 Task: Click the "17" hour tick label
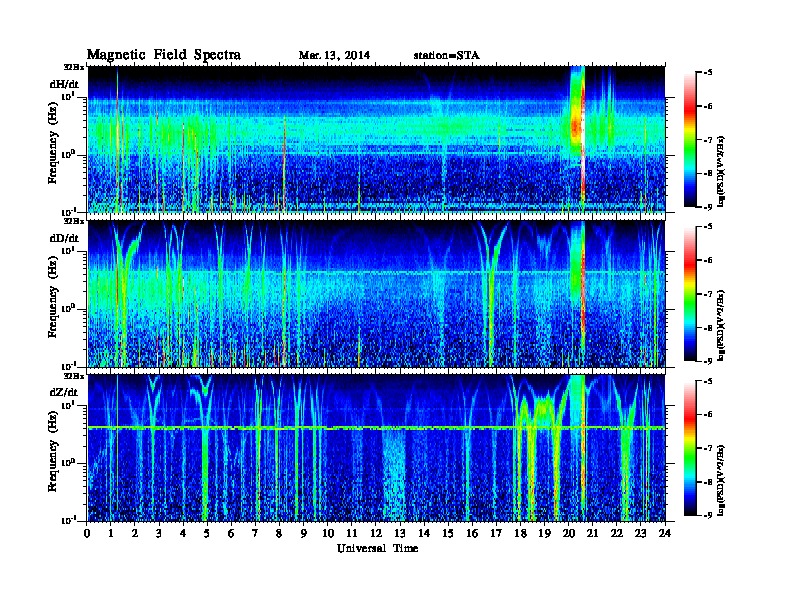497,534
